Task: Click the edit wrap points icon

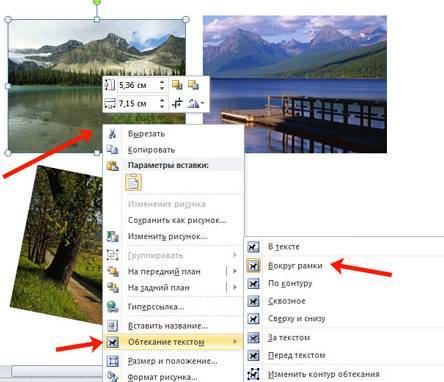Action: coord(253,374)
